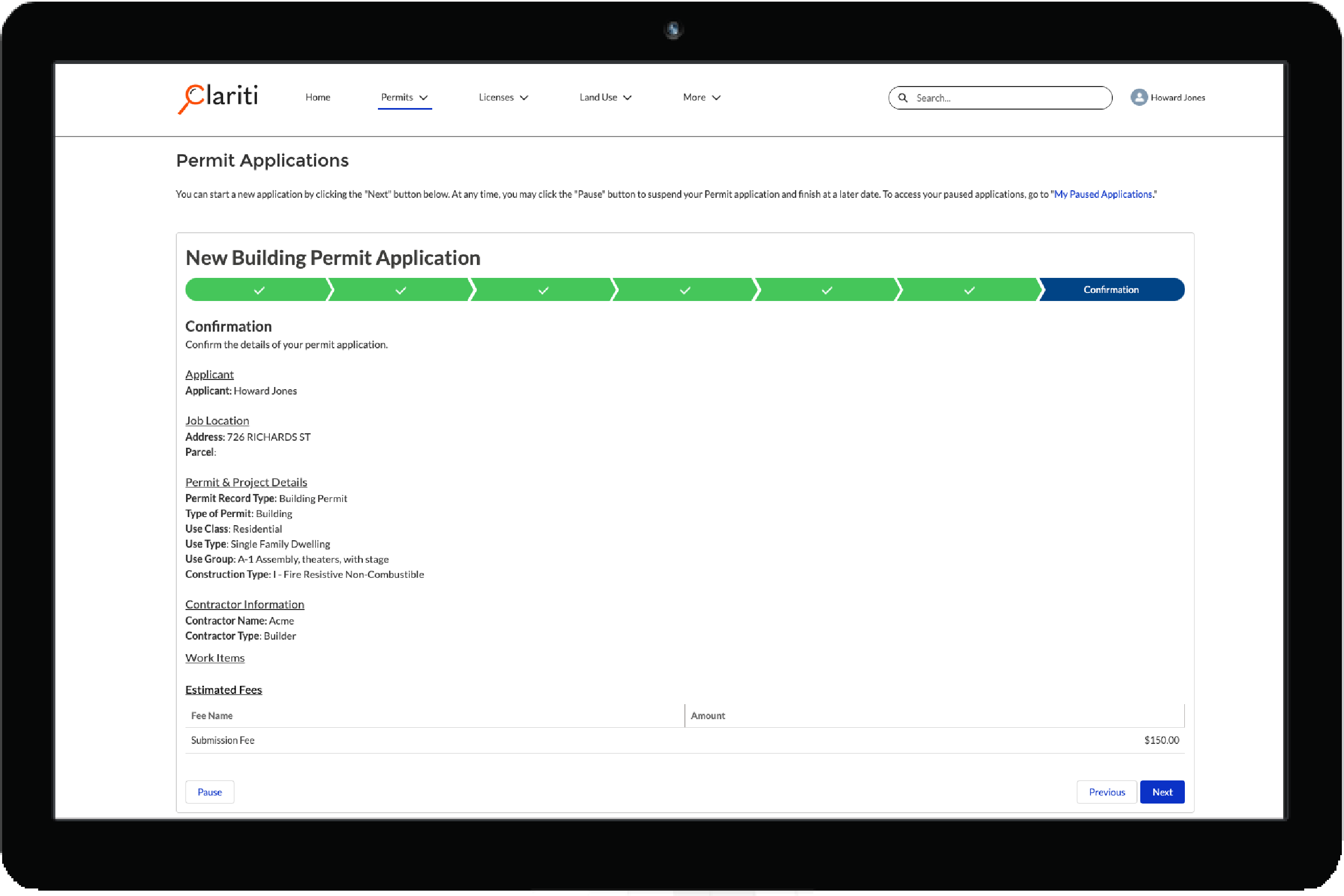Focus the Search input field
The image size is (1344, 896).
1000,98
